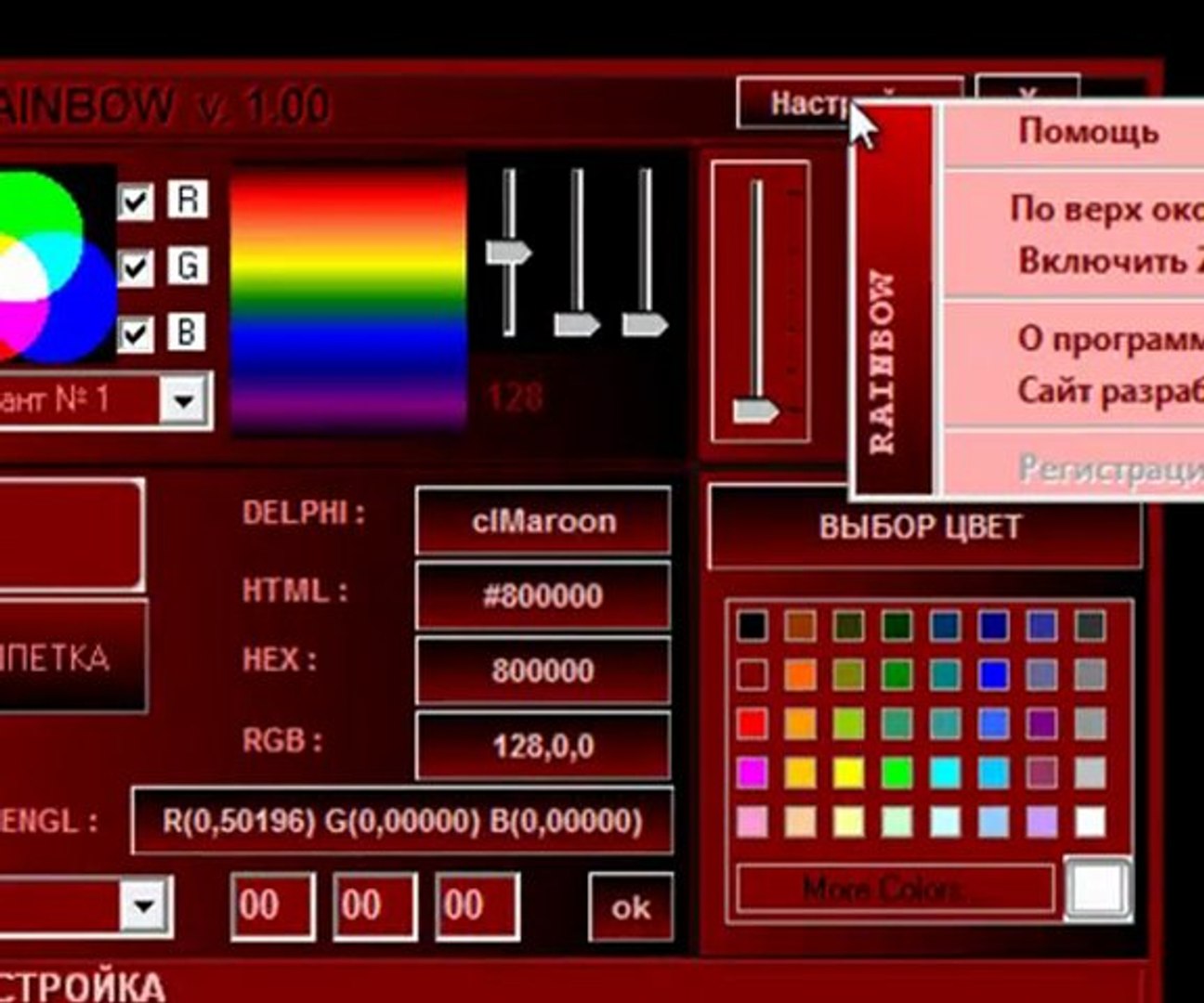Open the variant № 1 dropdown

click(x=184, y=401)
